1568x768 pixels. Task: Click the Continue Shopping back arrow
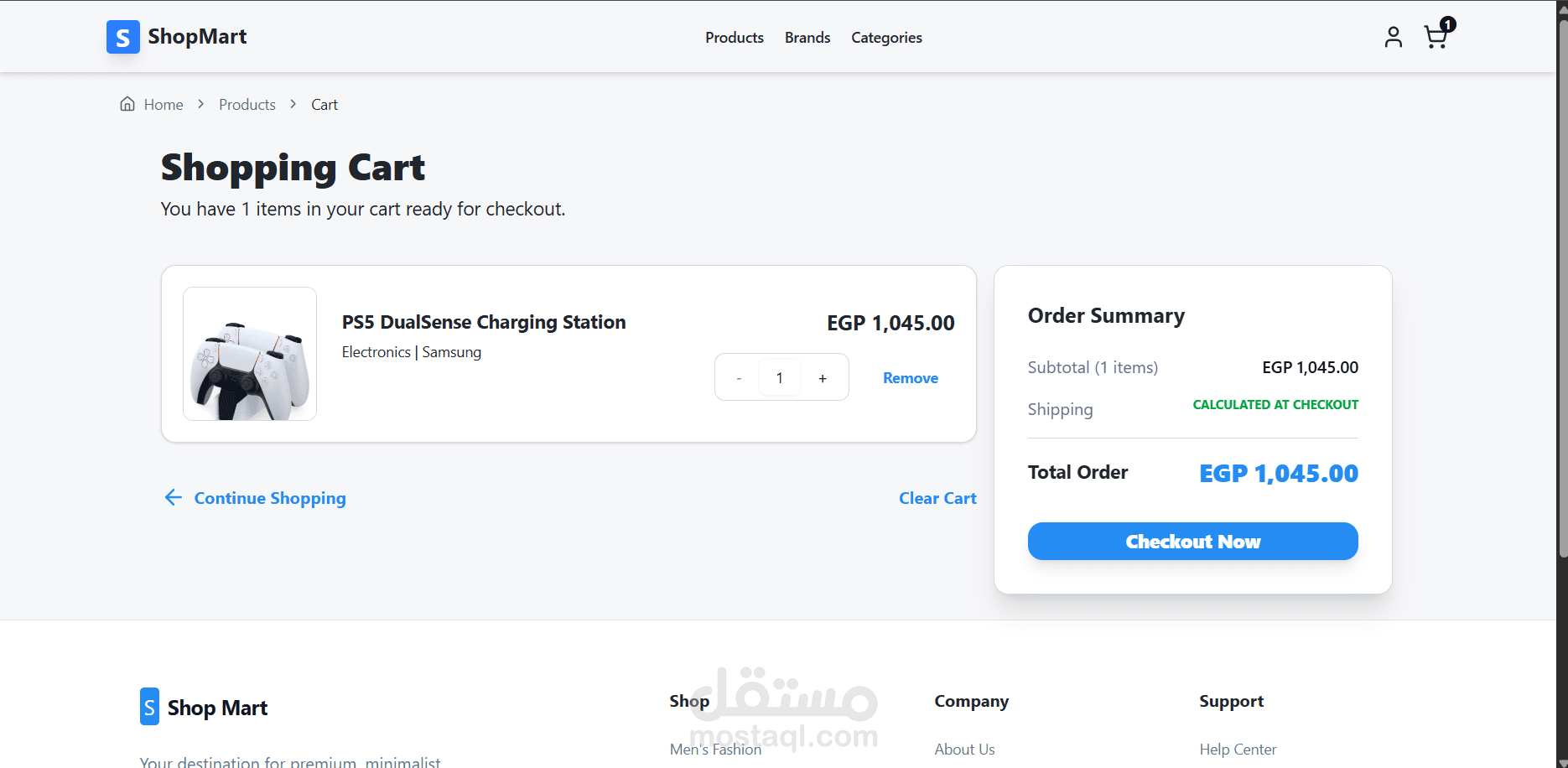173,498
